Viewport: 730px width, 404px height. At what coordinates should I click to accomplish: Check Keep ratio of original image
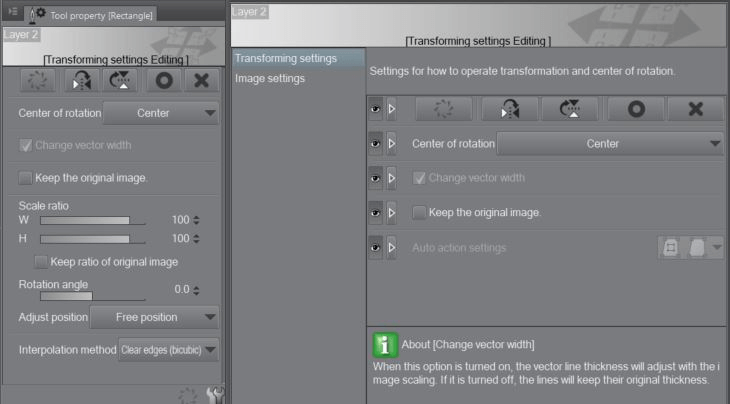[41, 262]
